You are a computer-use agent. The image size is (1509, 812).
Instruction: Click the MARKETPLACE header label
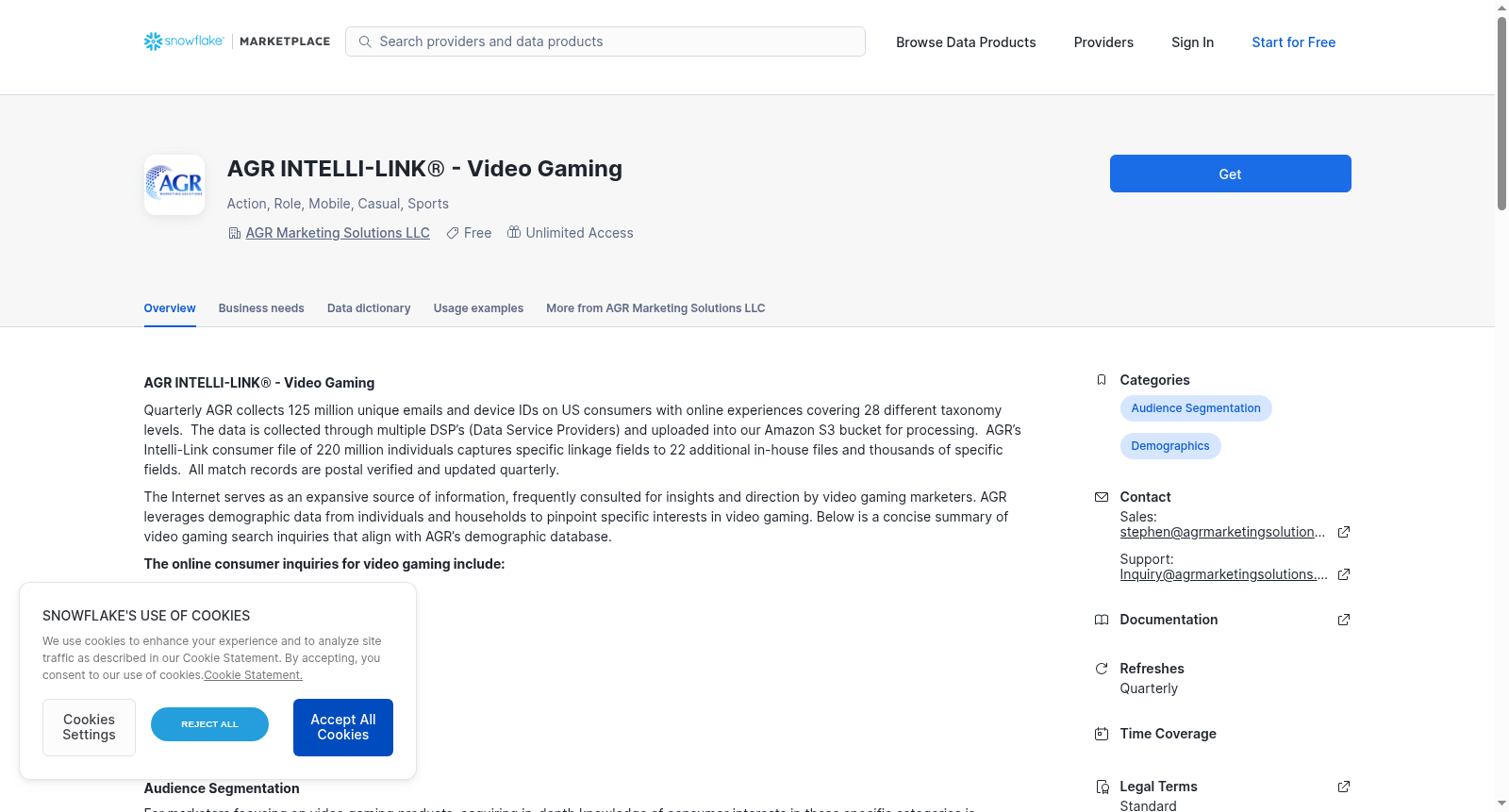[x=285, y=41]
